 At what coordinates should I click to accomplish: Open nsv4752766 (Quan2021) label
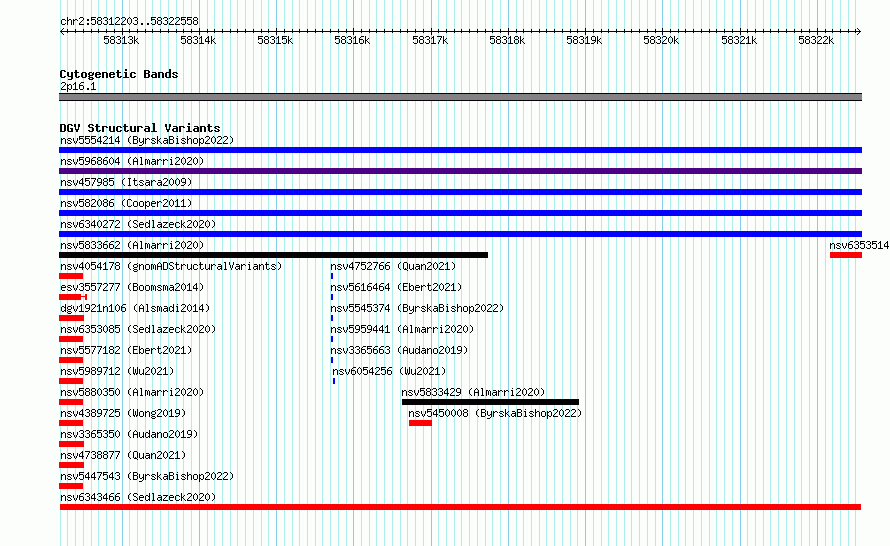[393, 266]
